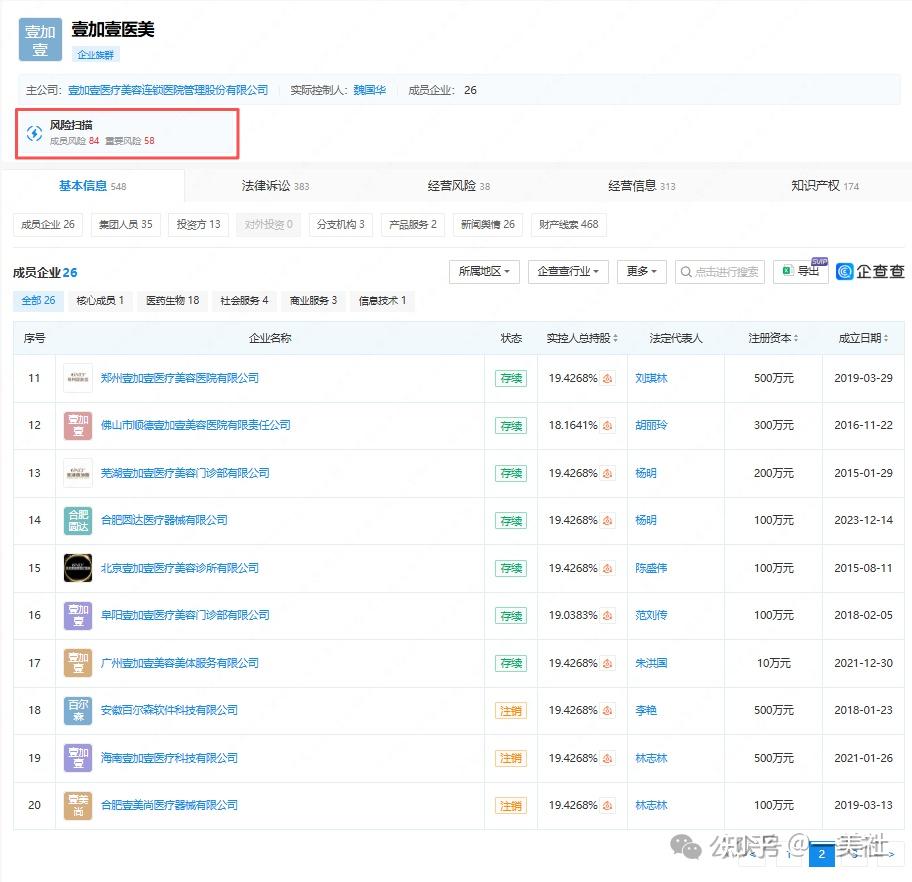Click the 郑州壹加壹医疗美容医院 company logo
This screenshot has width=912, height=882.
[x=78, y=378]
